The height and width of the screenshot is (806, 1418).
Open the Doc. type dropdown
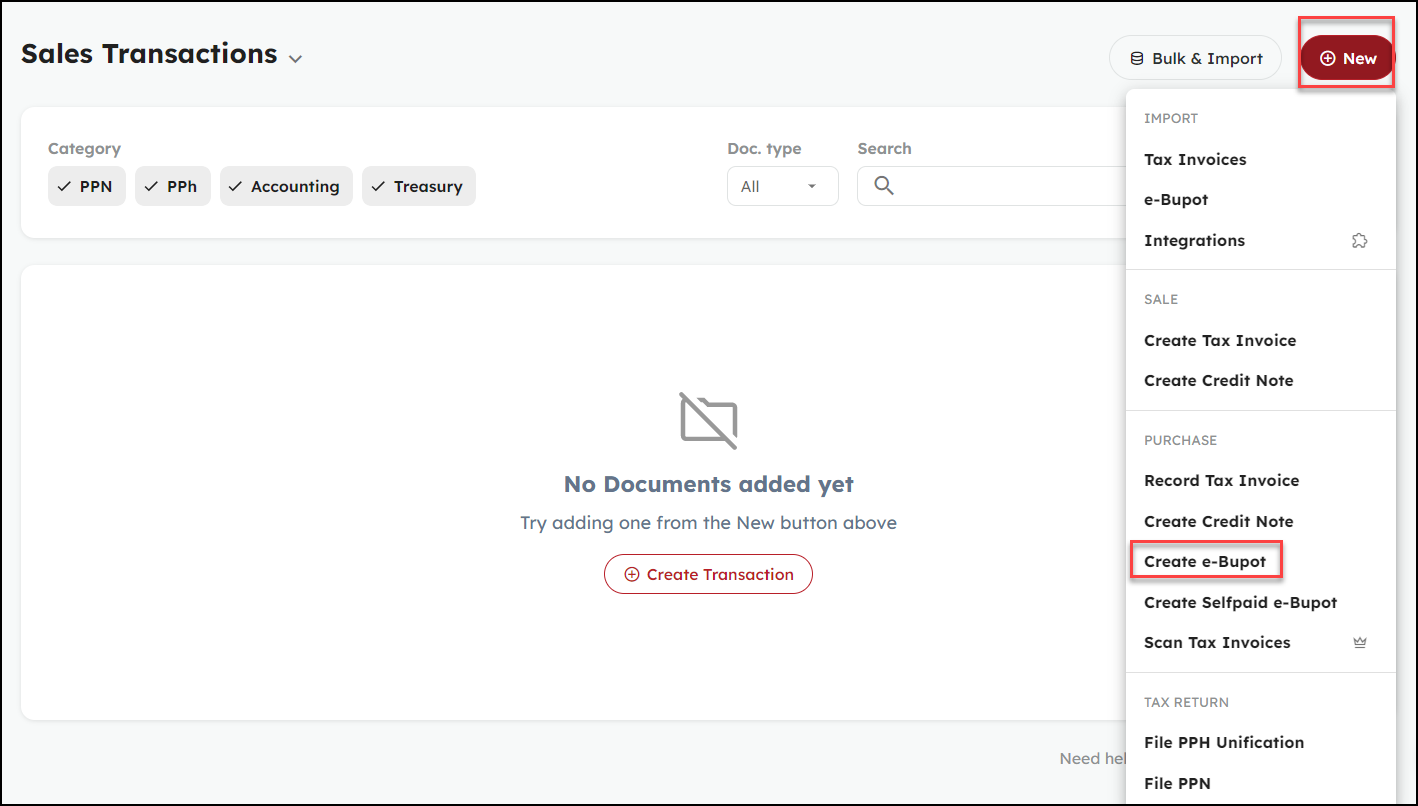782,187
